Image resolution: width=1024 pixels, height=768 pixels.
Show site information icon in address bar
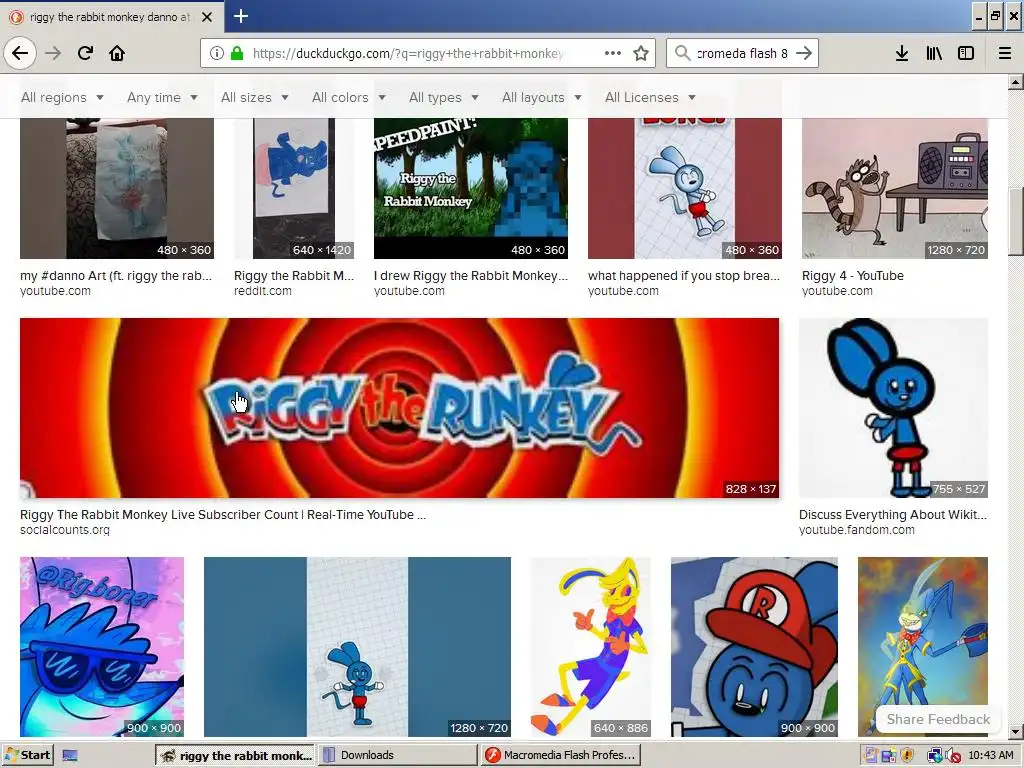coord(216,53)
